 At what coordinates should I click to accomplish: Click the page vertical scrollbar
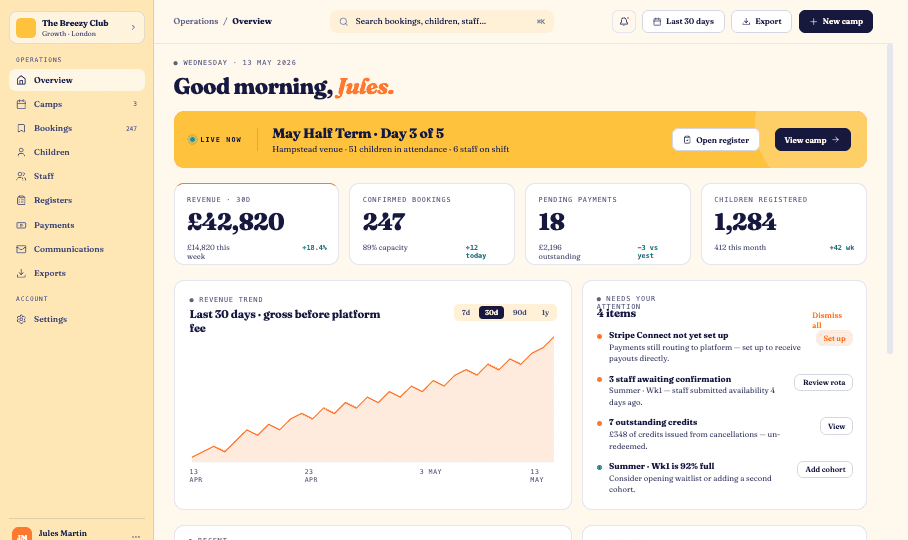pos(890,199)
